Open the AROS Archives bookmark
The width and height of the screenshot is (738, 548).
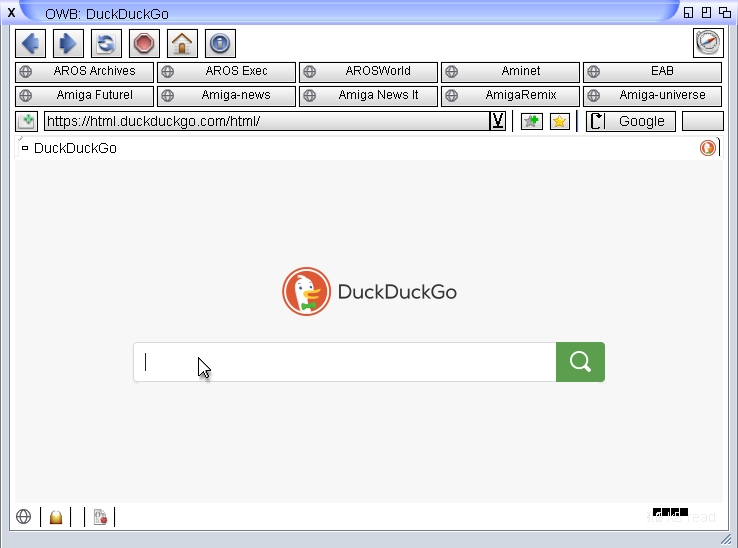85,72
